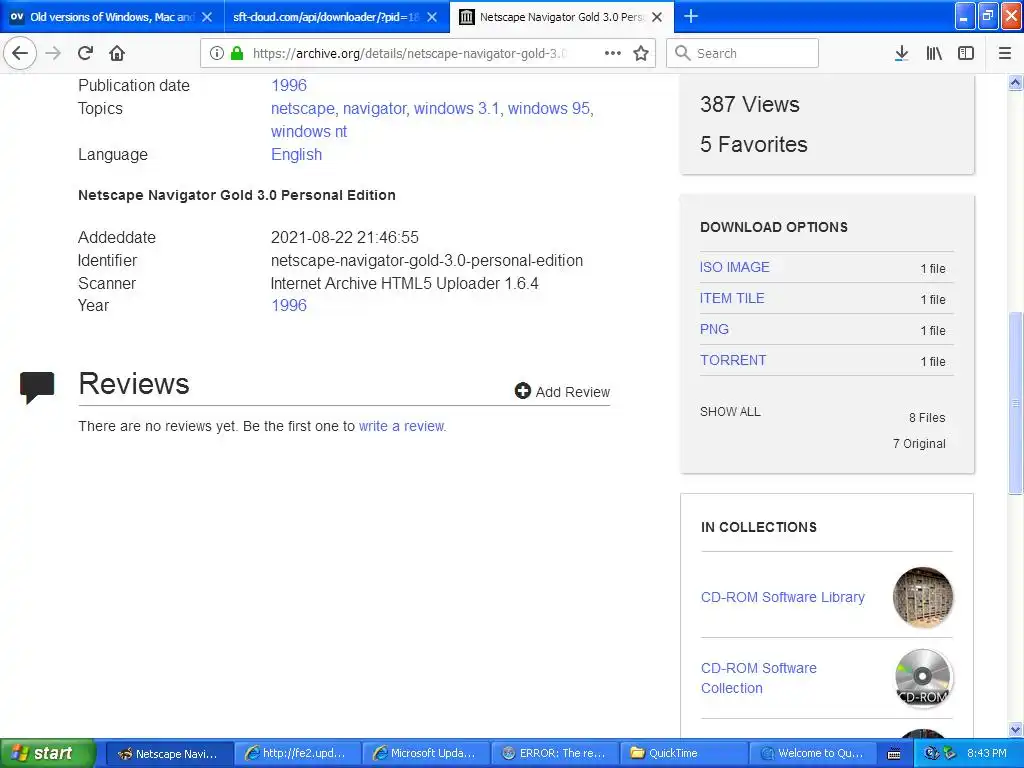Open the Windows start menu
The width and height of the screenshot is (1024, 768).
[47, 754]
